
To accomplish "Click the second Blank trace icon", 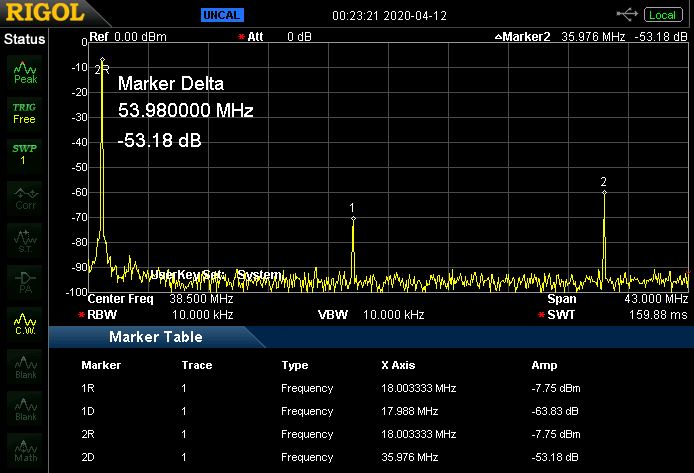I will click(25, 408).
